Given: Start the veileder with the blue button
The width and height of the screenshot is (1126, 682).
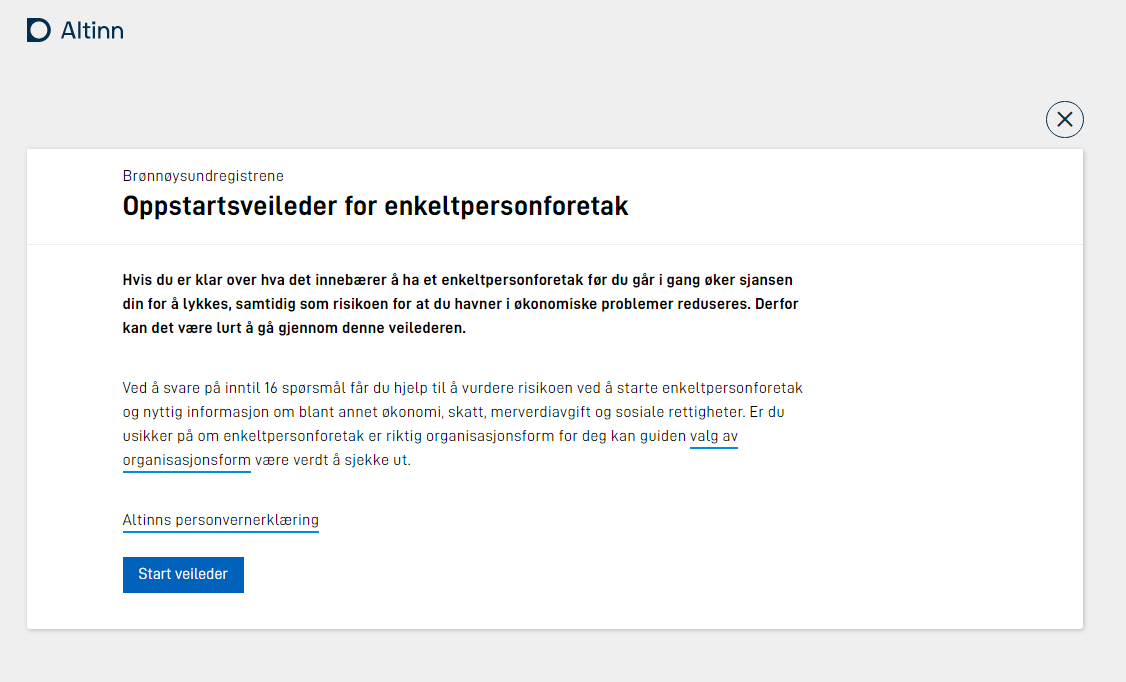Looking at the screenshot, I should 183,574.
